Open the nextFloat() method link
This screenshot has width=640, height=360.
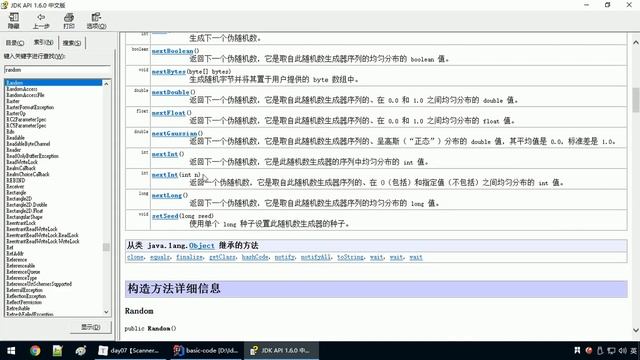point(169,113)
